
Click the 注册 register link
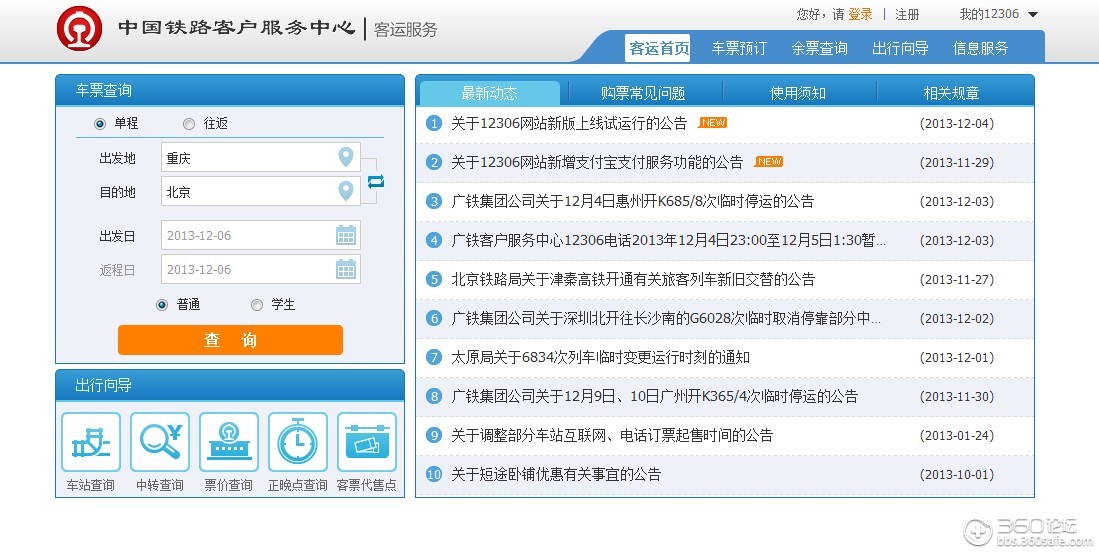coord(907,14)
